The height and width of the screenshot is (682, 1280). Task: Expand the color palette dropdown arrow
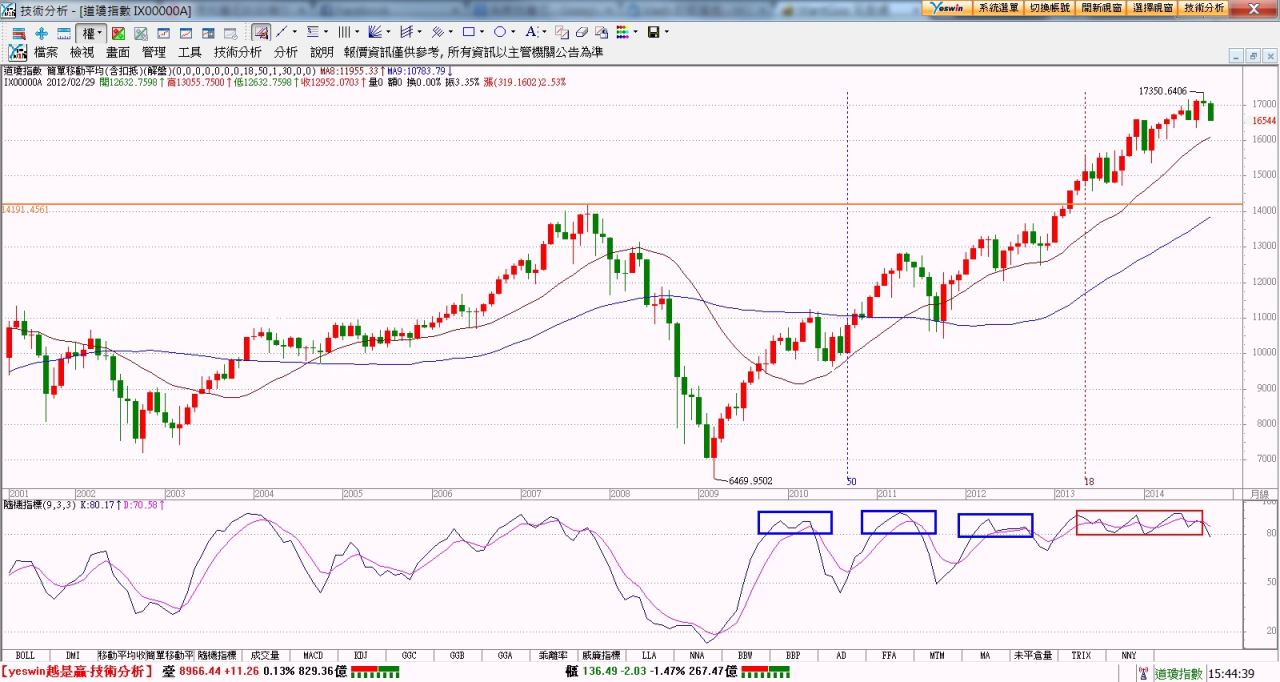pos(636,33)
